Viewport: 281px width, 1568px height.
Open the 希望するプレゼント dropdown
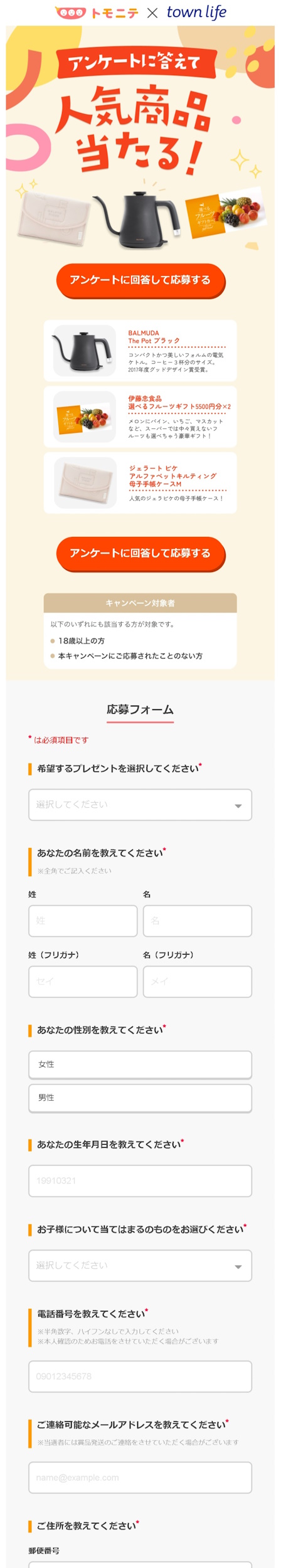click(x=140, y=804)
